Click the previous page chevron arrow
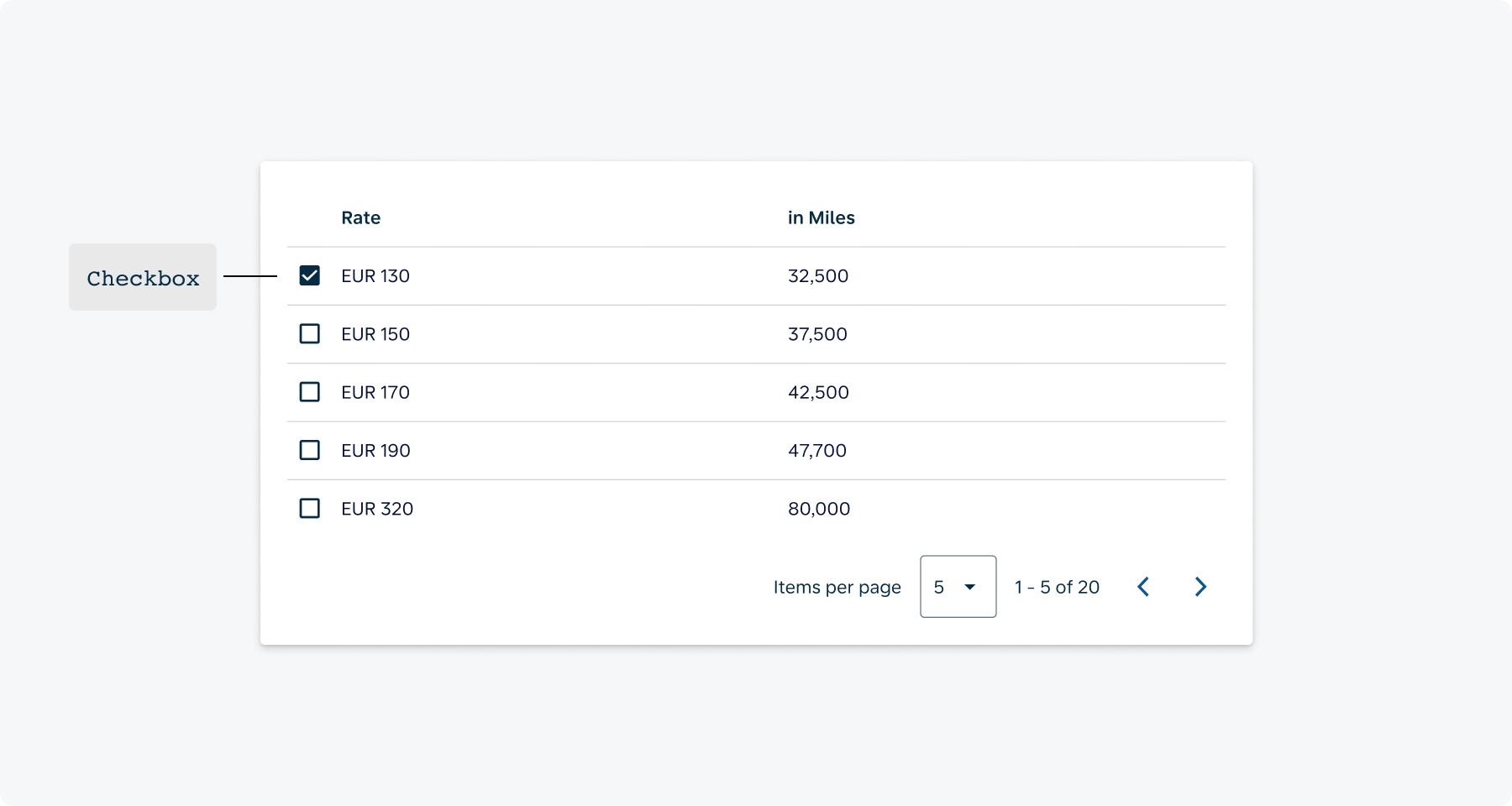Viewport: 1512px width, 806px height. coord(1143,587)
